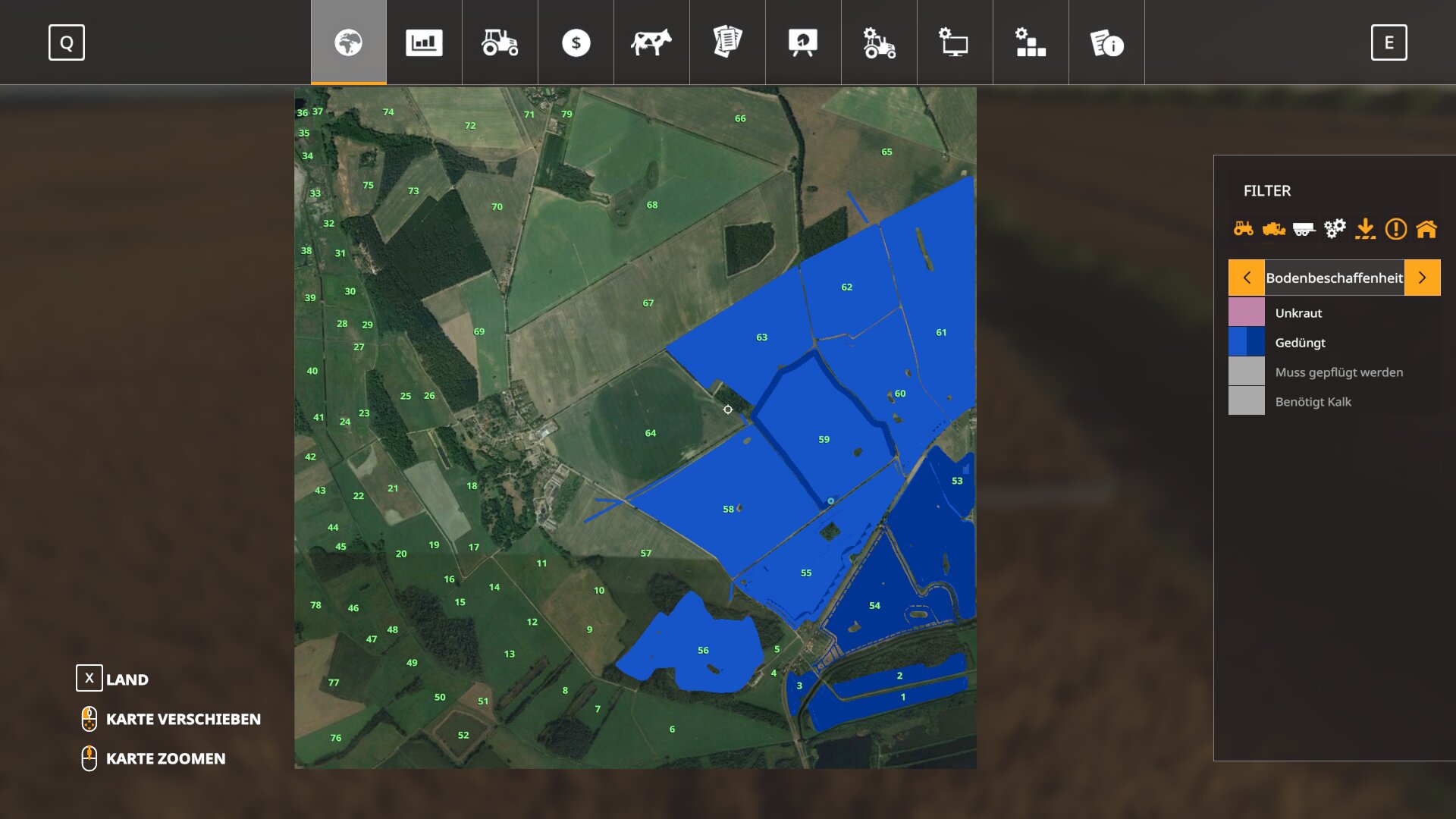
Task: Open the contracts papers tab
Action: [727, 42]
